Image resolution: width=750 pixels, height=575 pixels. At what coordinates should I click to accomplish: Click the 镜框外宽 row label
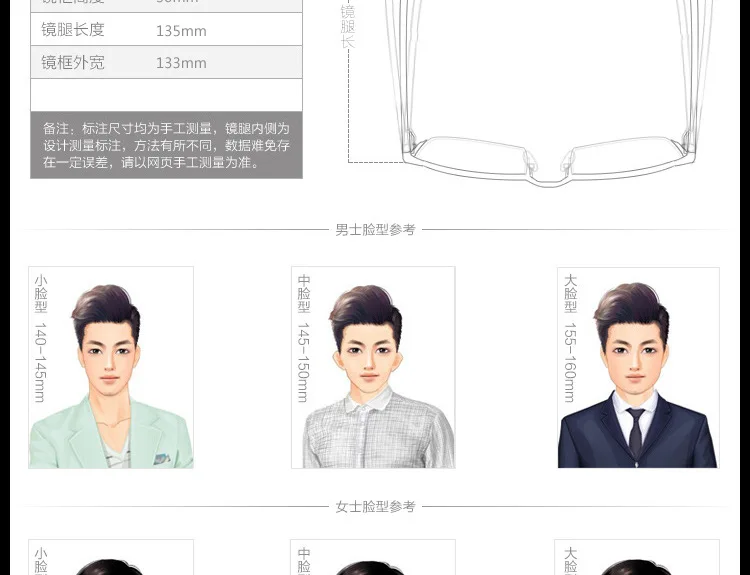pos(73,63)
